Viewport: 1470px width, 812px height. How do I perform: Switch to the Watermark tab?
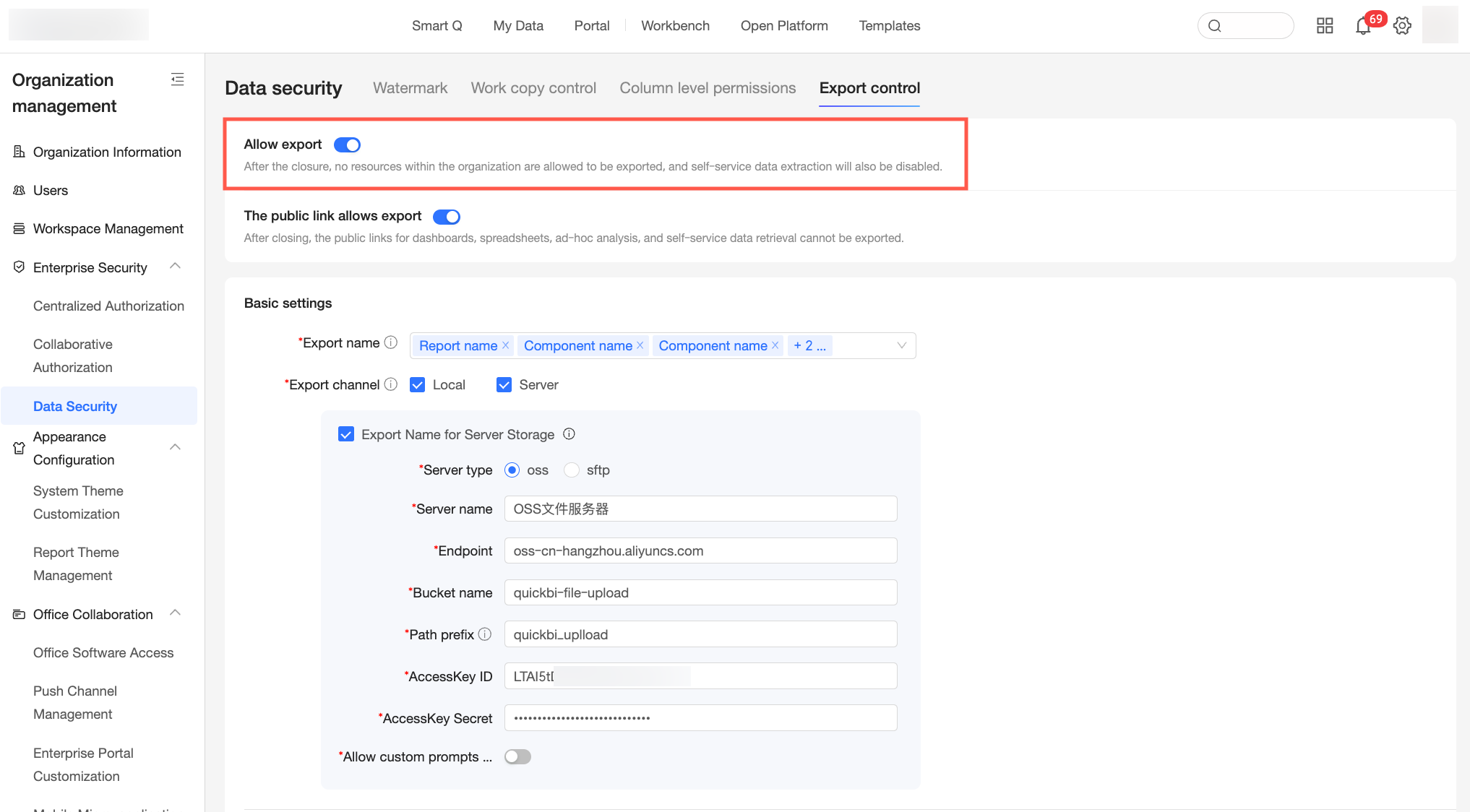(410, 88)
